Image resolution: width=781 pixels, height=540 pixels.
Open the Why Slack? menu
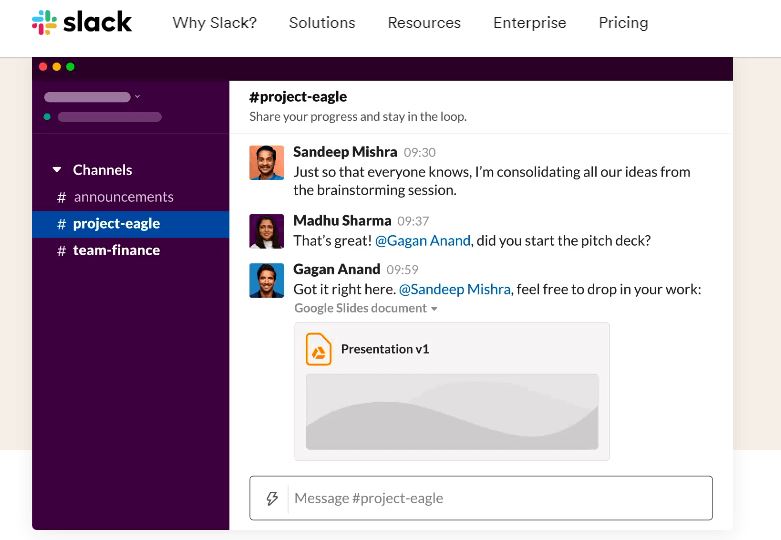(214, 22)
